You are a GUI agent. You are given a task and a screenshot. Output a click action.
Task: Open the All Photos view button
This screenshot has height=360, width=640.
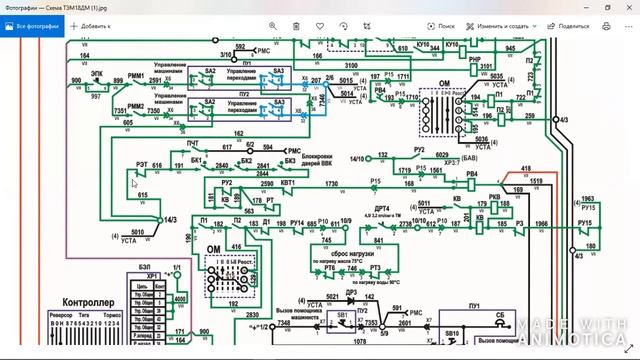coord(32,26)
